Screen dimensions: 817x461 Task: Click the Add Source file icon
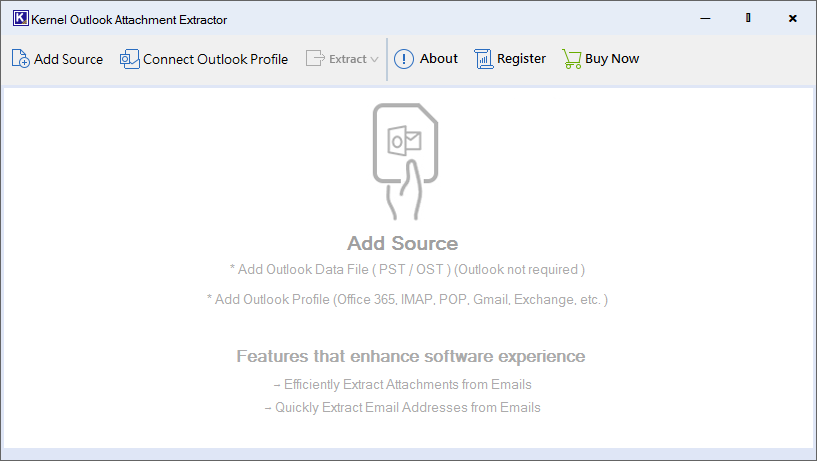[20, 59]
